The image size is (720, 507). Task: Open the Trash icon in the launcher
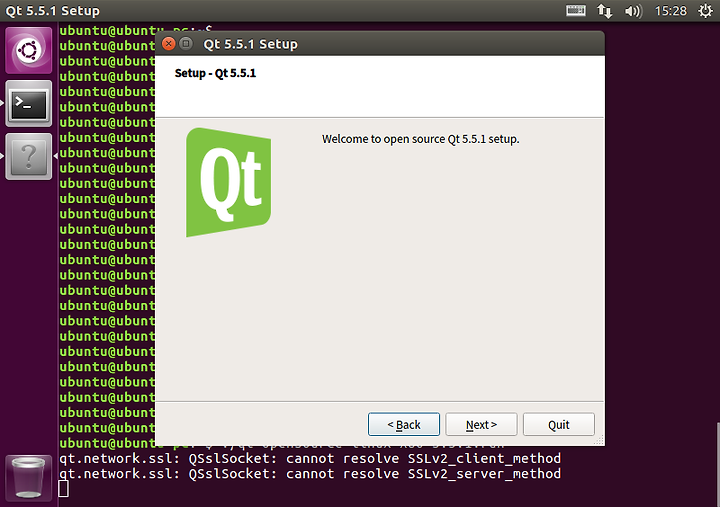click(28, 478)
